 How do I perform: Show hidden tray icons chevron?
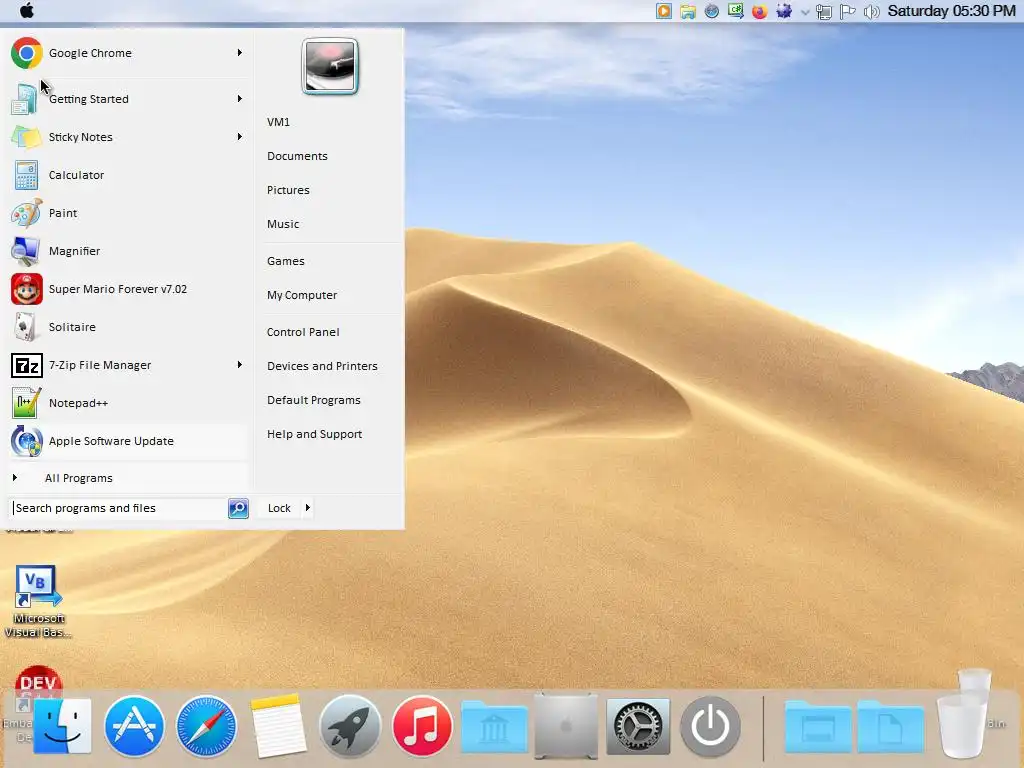coord(805,12)
